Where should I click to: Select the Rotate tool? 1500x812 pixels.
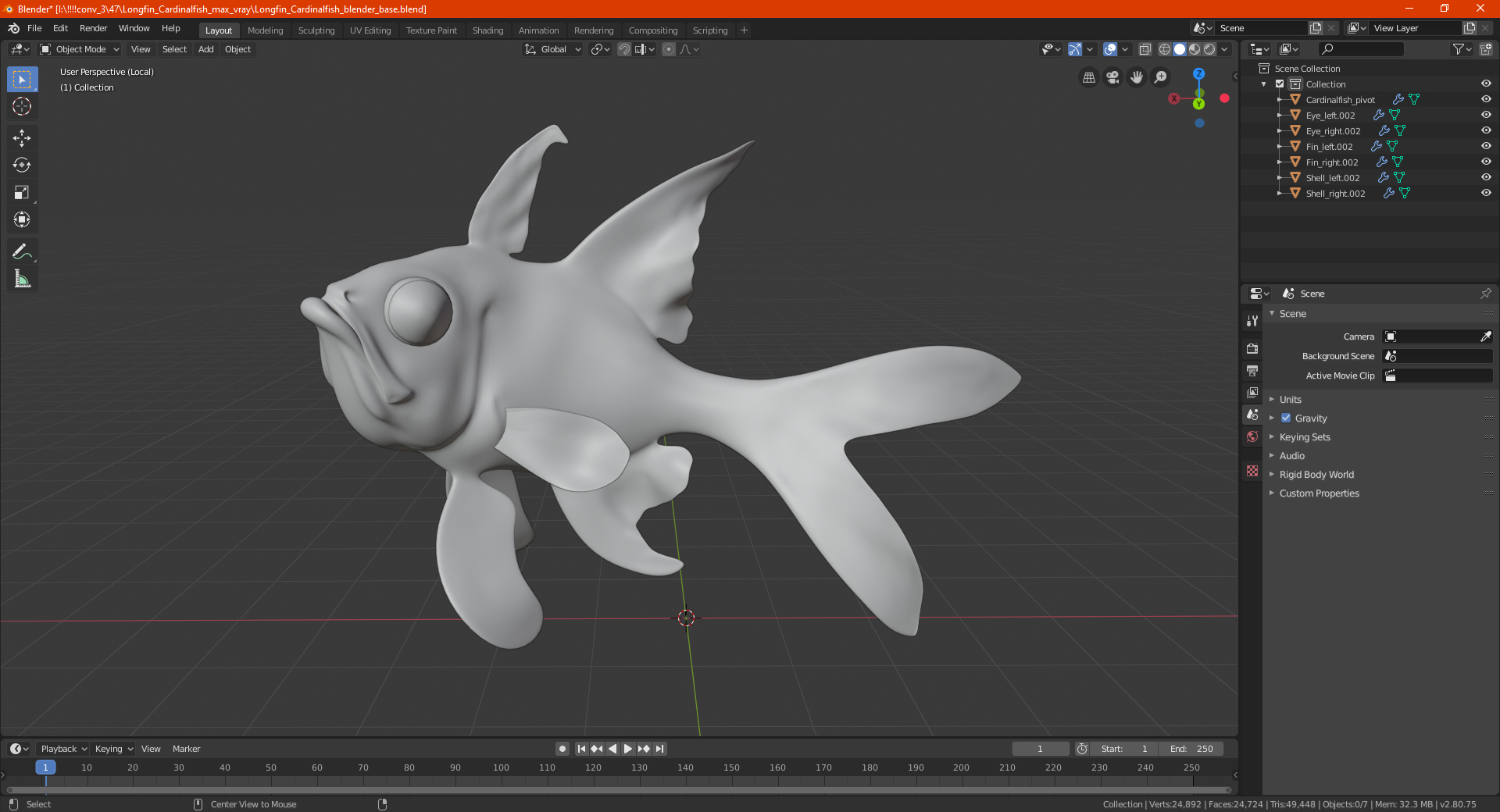click(x=22, y=165)
